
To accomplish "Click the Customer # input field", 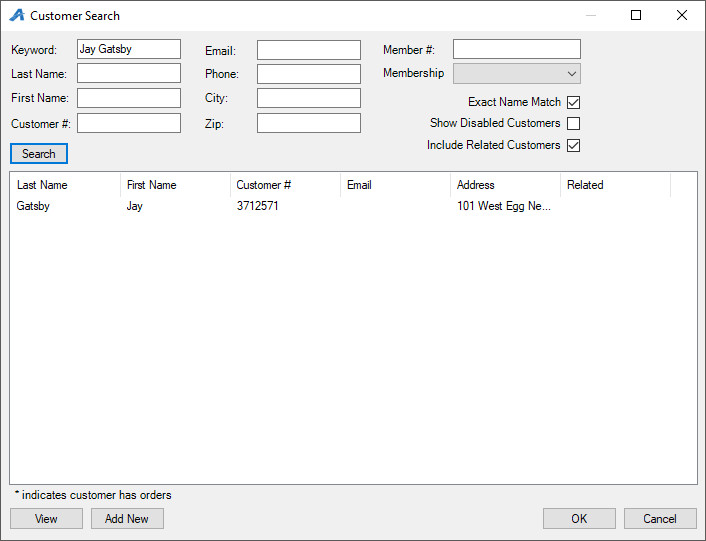I will click(129, 123).
